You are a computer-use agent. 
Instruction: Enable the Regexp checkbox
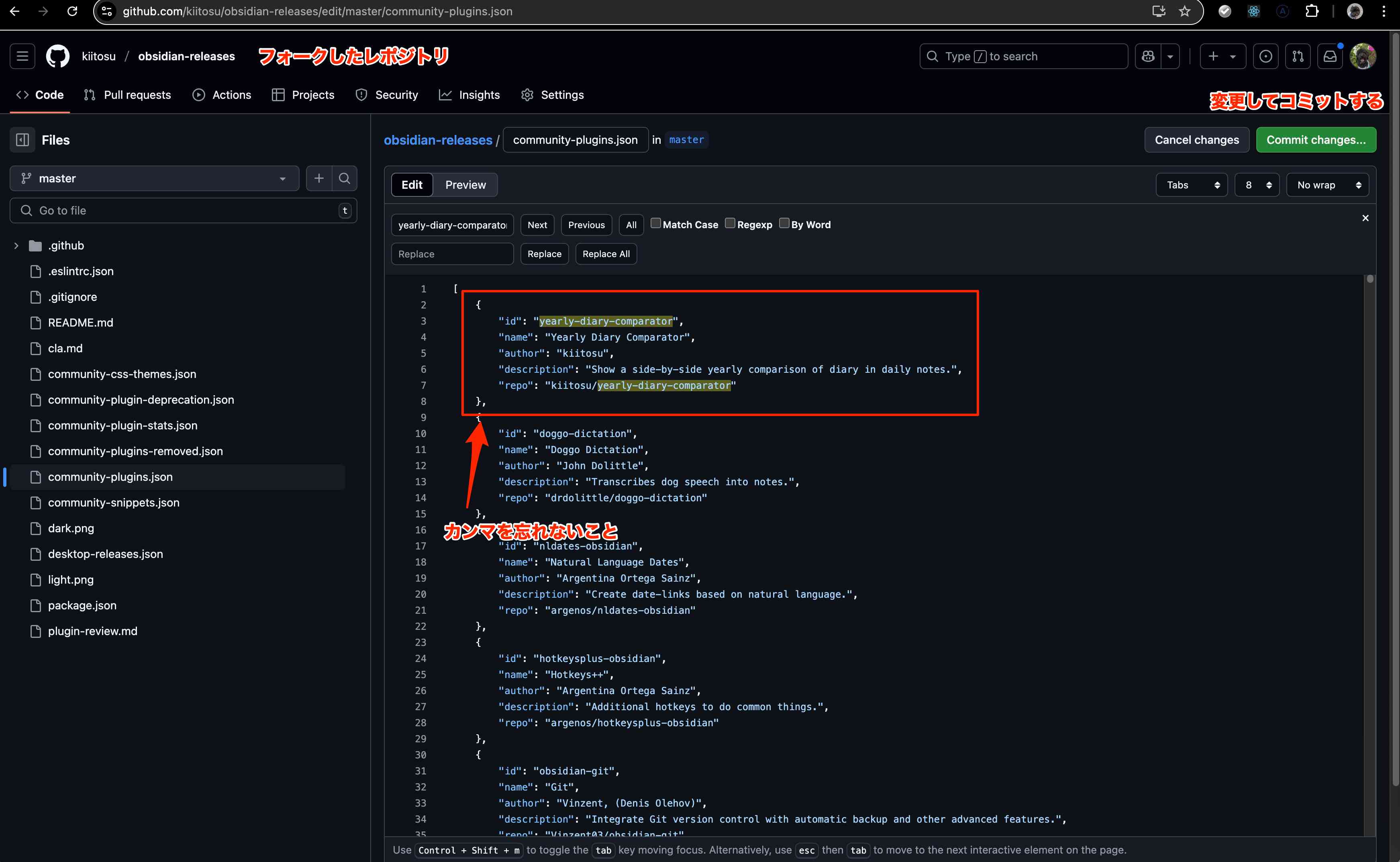[730, 223]
